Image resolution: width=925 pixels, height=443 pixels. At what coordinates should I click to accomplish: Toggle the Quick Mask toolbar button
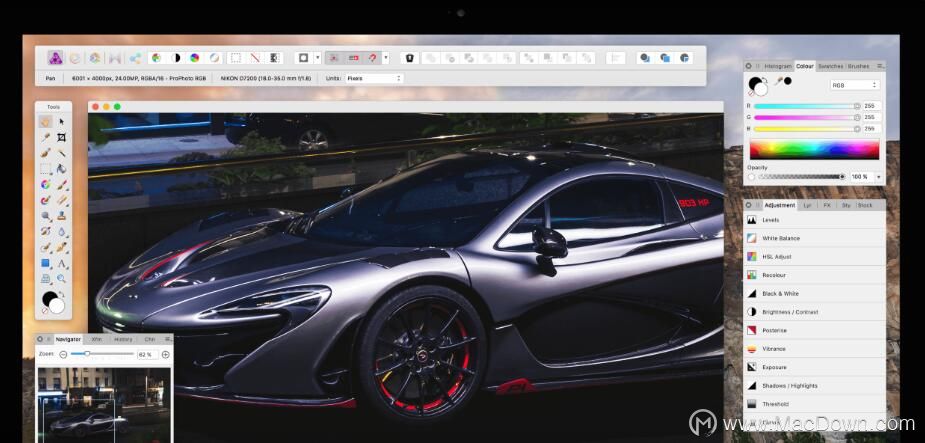303,58
